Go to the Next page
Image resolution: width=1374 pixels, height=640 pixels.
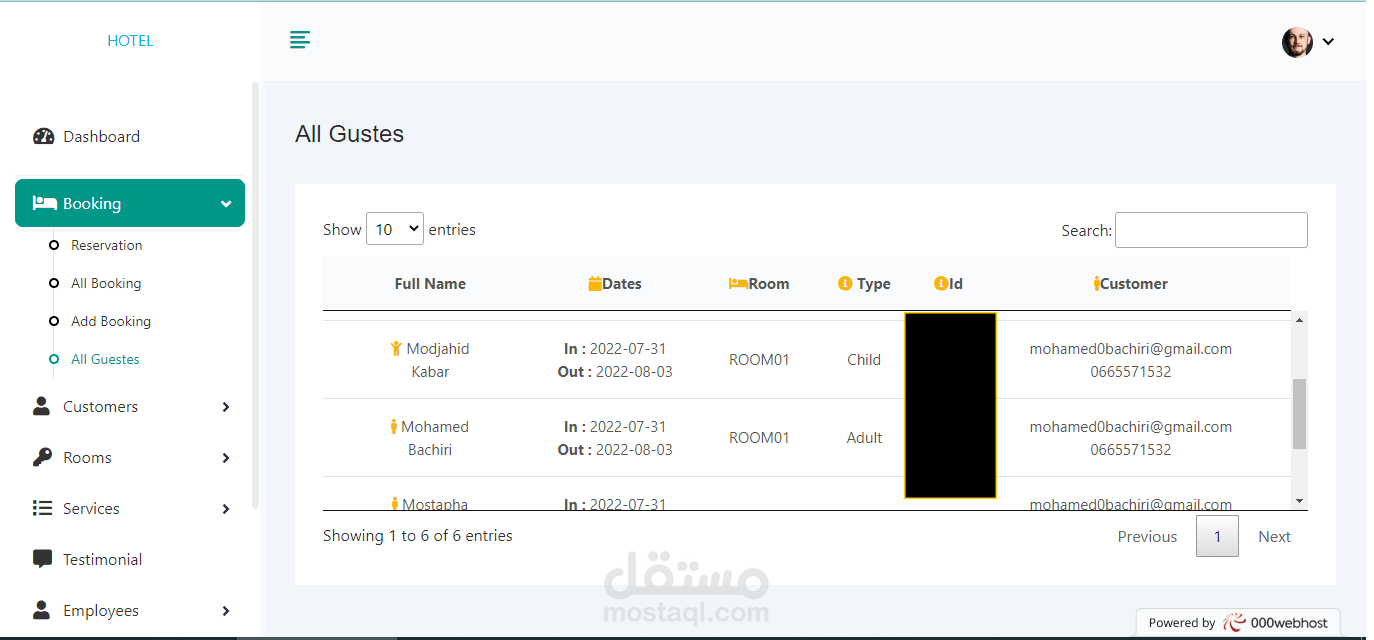point(1274,537)
